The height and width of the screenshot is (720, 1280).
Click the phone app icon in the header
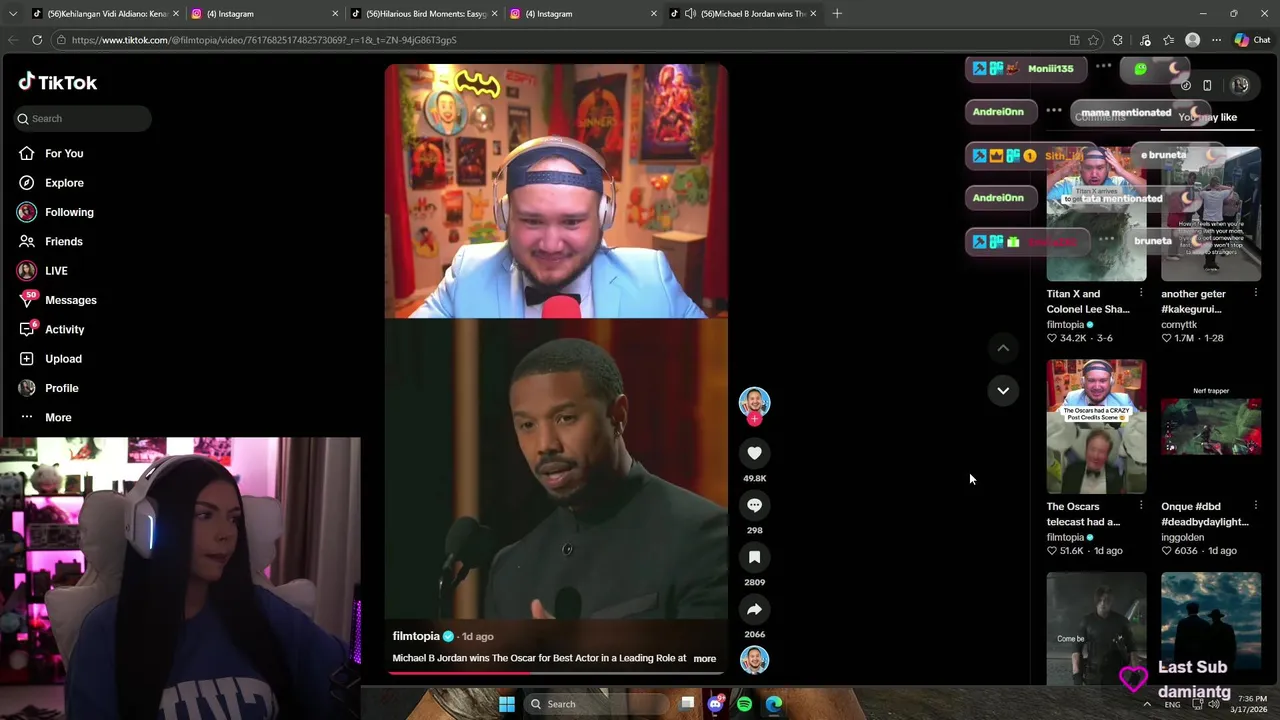(1207, 86)
